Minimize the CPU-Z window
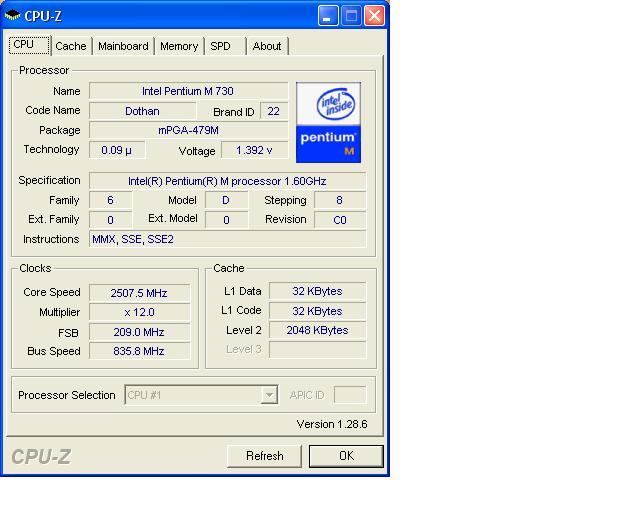 [328, 16]
